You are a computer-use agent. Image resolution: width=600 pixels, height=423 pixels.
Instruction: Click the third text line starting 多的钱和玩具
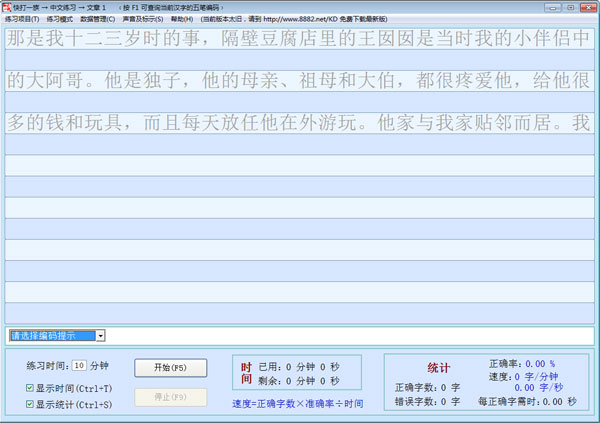coord(300,124)
